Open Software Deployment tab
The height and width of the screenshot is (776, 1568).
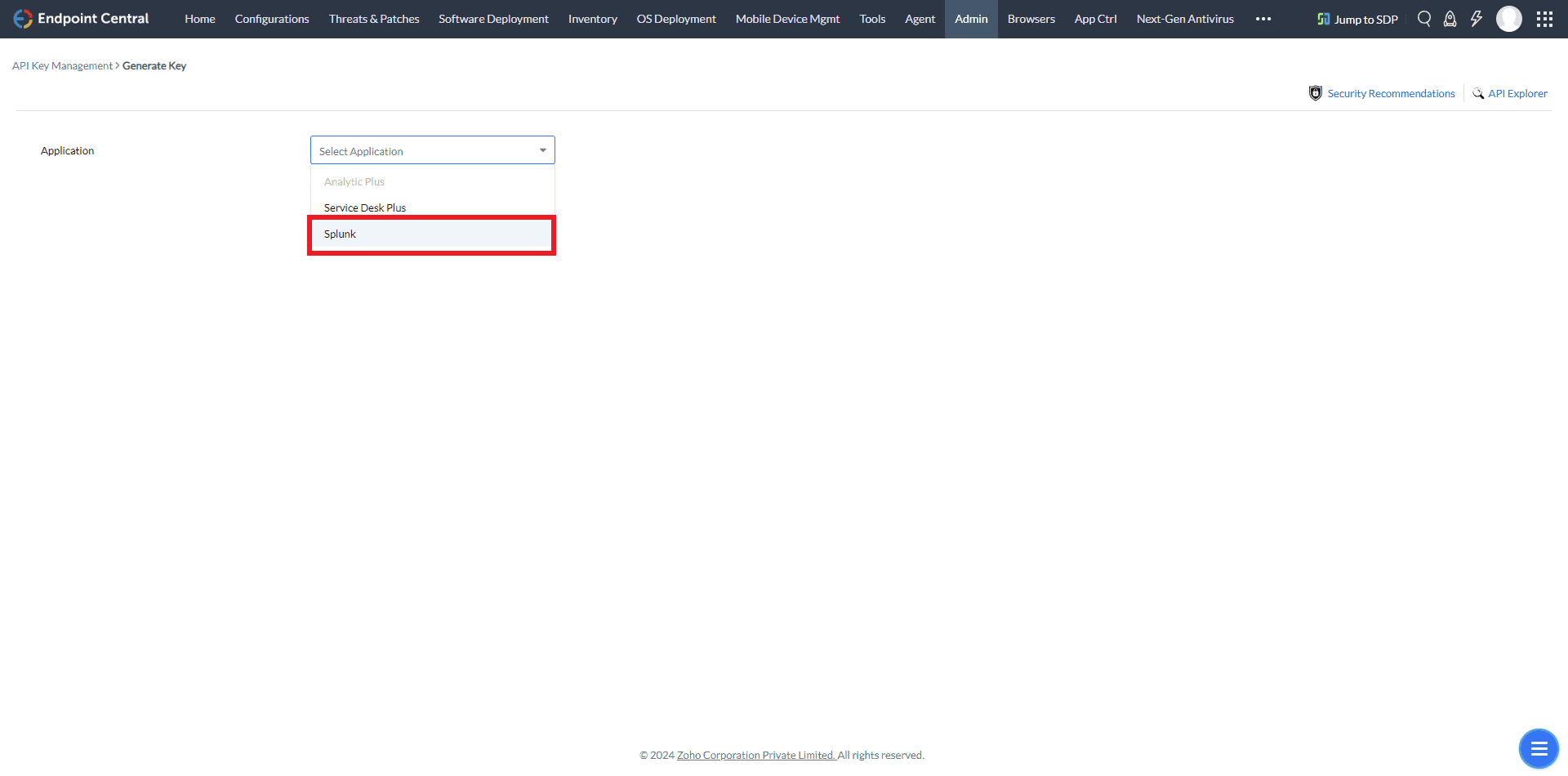(493, 19)
